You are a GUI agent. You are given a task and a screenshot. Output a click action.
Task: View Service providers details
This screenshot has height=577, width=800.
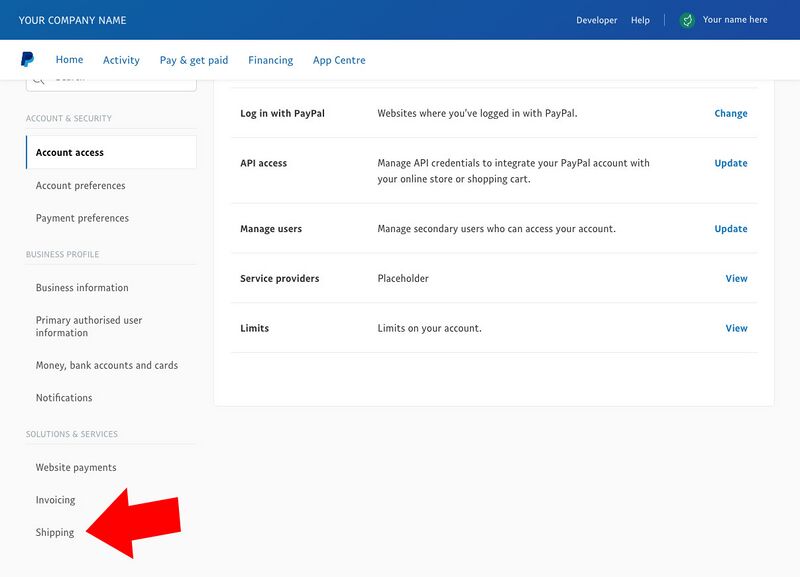(737, 278)
